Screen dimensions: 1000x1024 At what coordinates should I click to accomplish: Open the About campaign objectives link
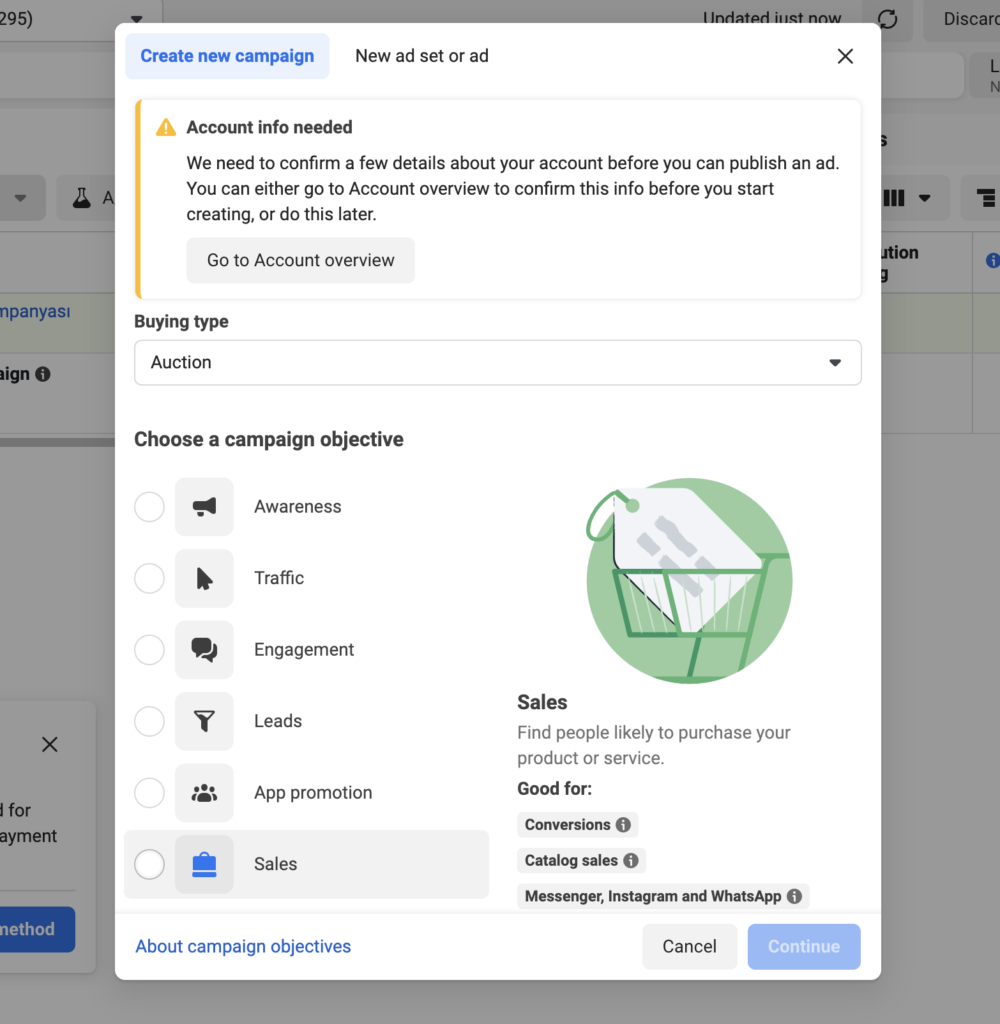243,946
